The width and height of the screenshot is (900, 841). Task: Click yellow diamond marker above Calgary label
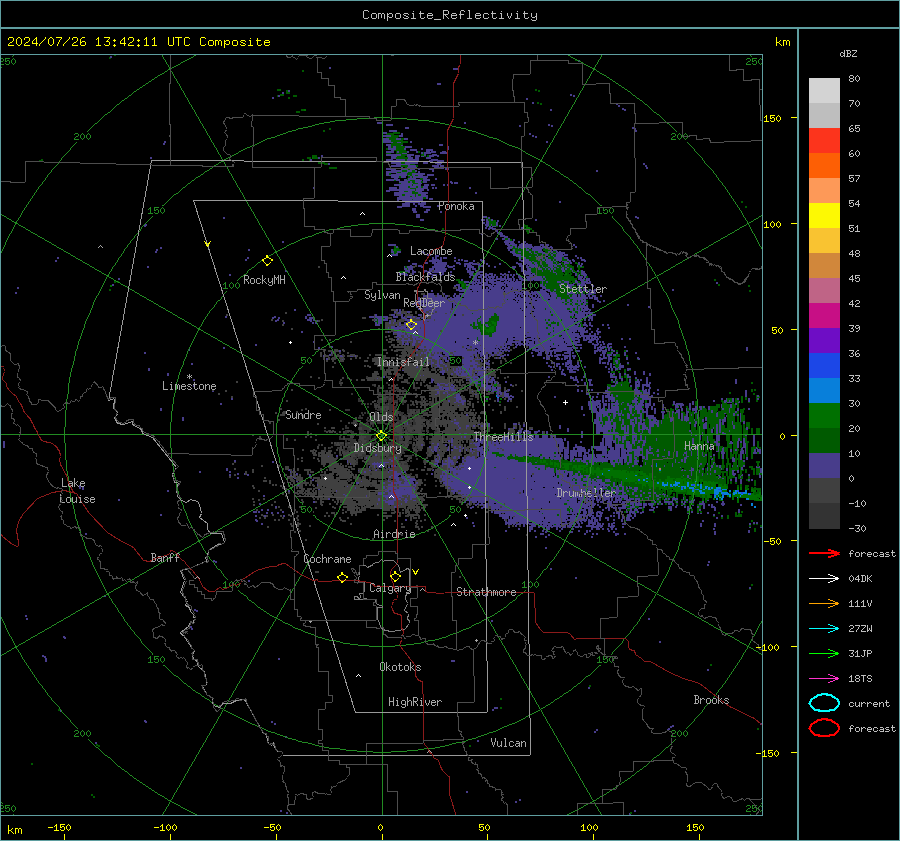[x=395, y=576]
